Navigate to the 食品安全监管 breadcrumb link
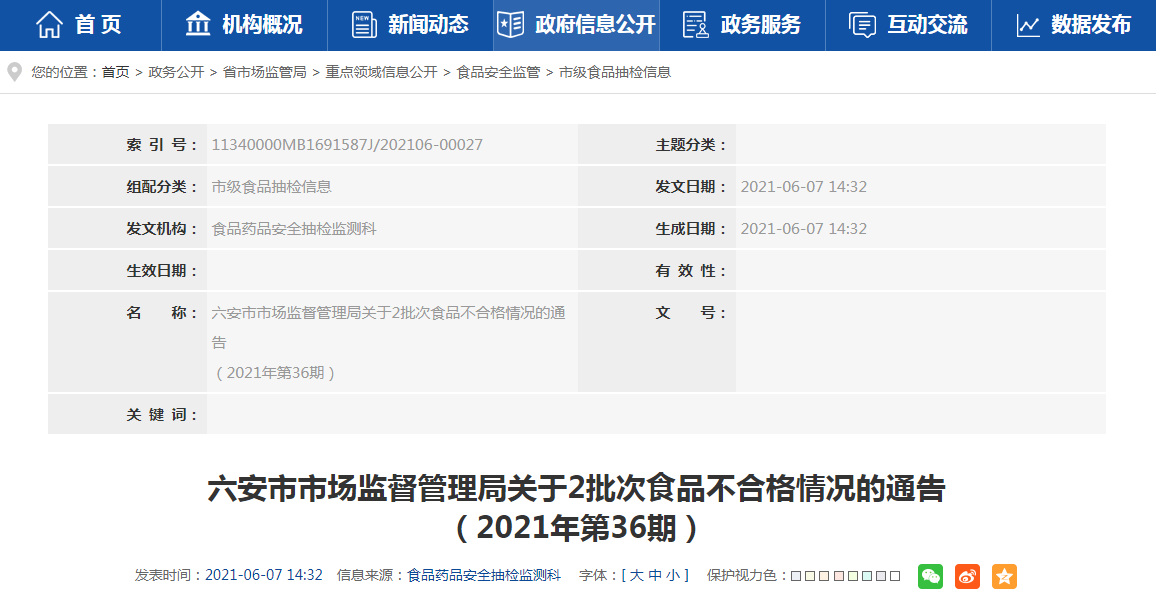 (x=498, y=72)
